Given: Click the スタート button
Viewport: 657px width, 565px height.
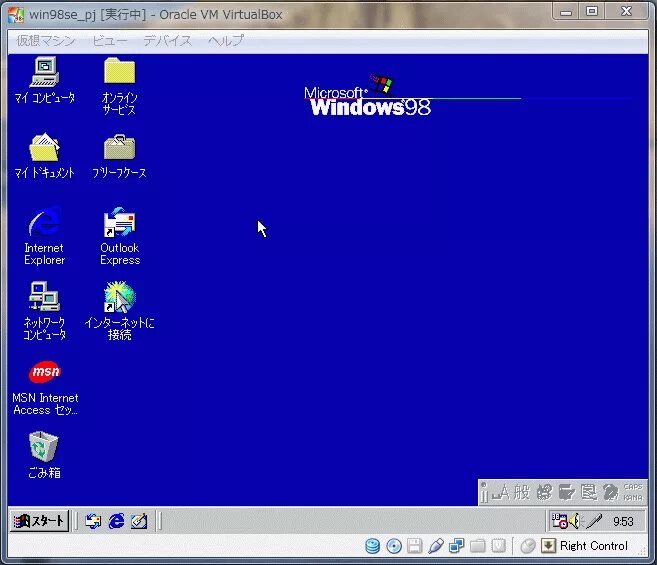Looking at the screenshot, I should point(39,521).
